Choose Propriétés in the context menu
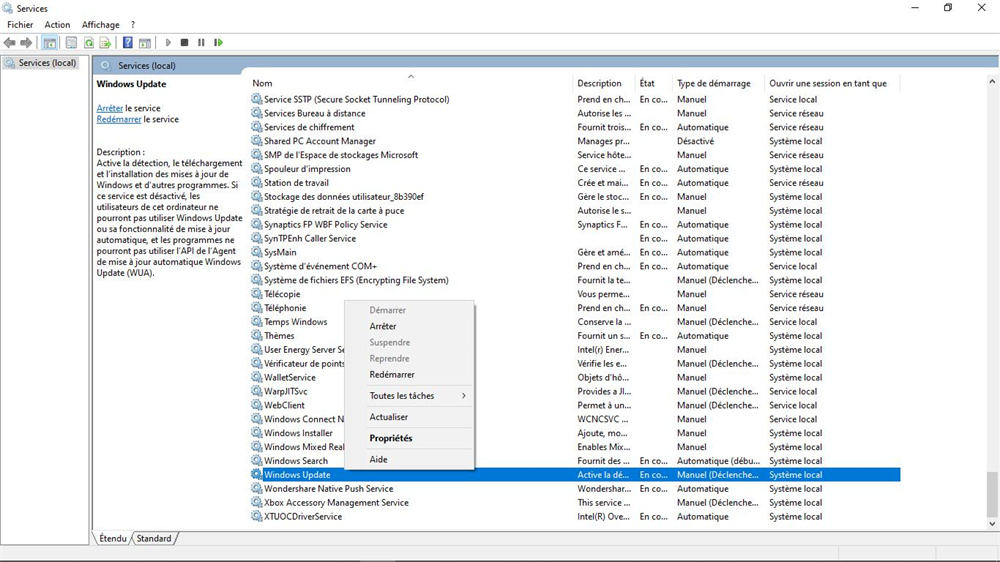 (391, 438)
